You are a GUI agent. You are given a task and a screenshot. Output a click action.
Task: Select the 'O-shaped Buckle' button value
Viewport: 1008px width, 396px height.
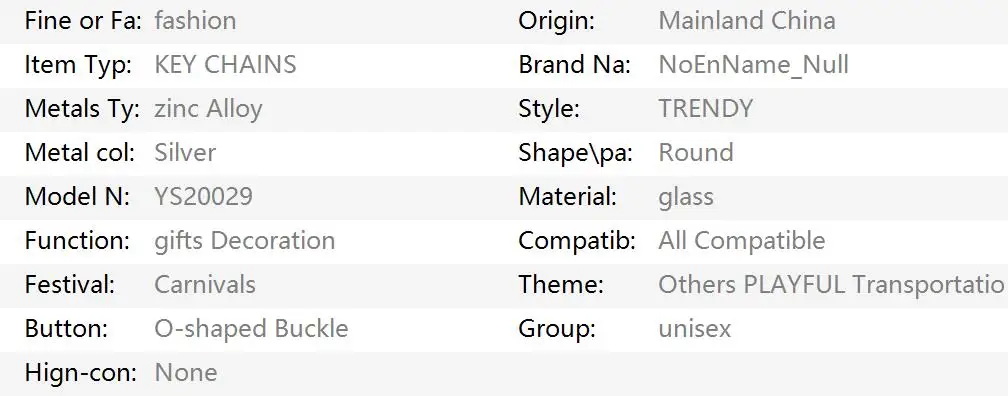tap(251, 328)
